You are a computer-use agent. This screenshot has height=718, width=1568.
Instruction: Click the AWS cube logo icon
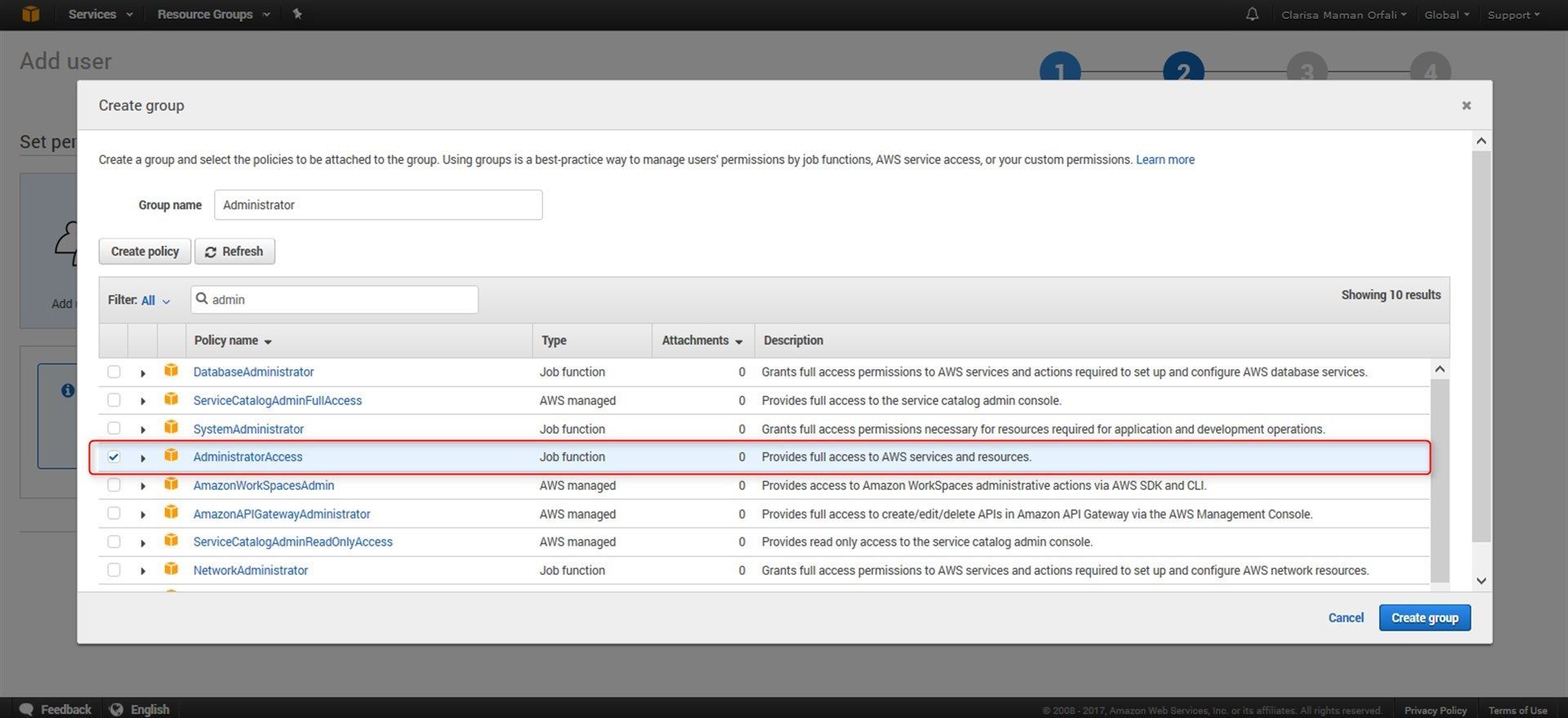[30, 14]
